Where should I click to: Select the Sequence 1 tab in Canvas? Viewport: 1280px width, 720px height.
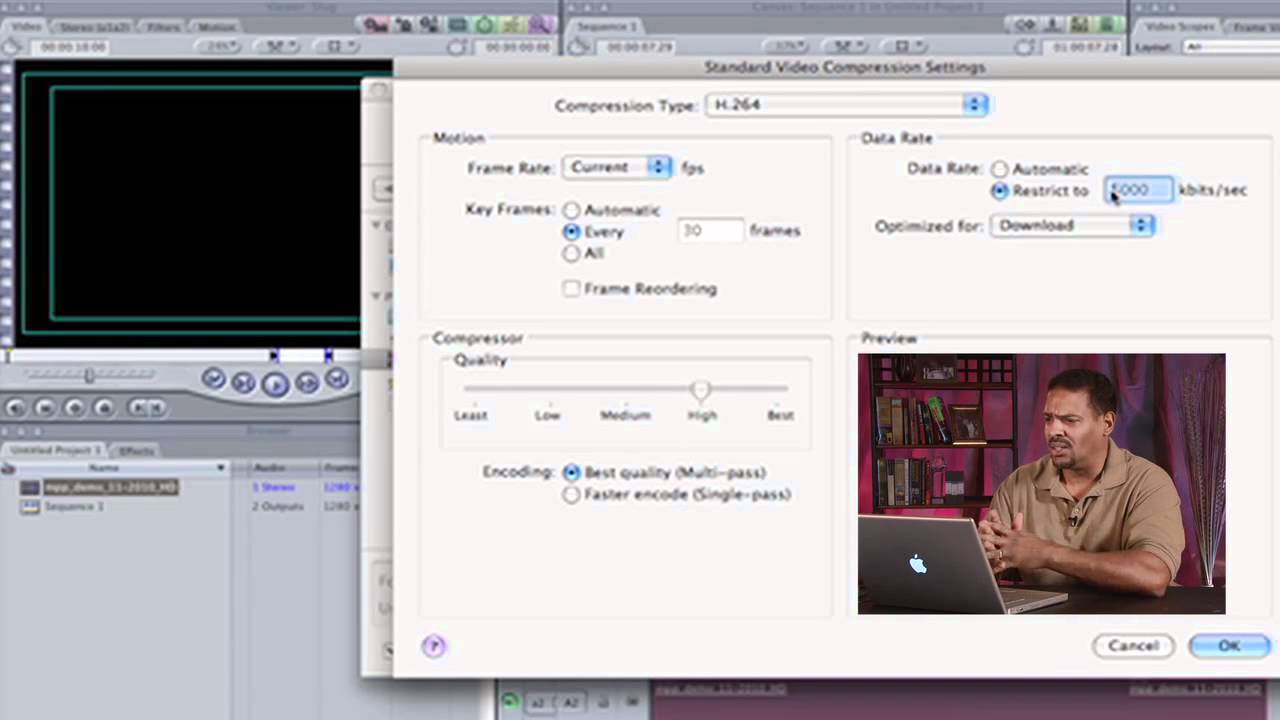607,27
